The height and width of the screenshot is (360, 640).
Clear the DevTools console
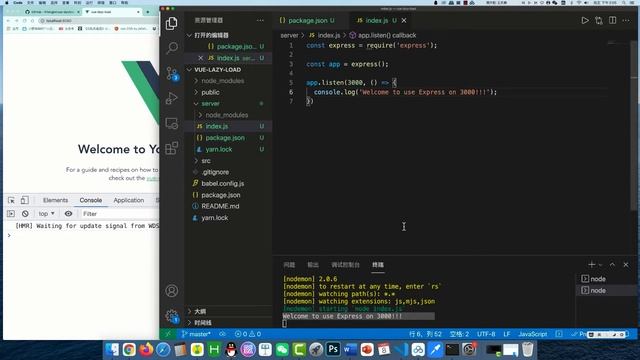25,213
